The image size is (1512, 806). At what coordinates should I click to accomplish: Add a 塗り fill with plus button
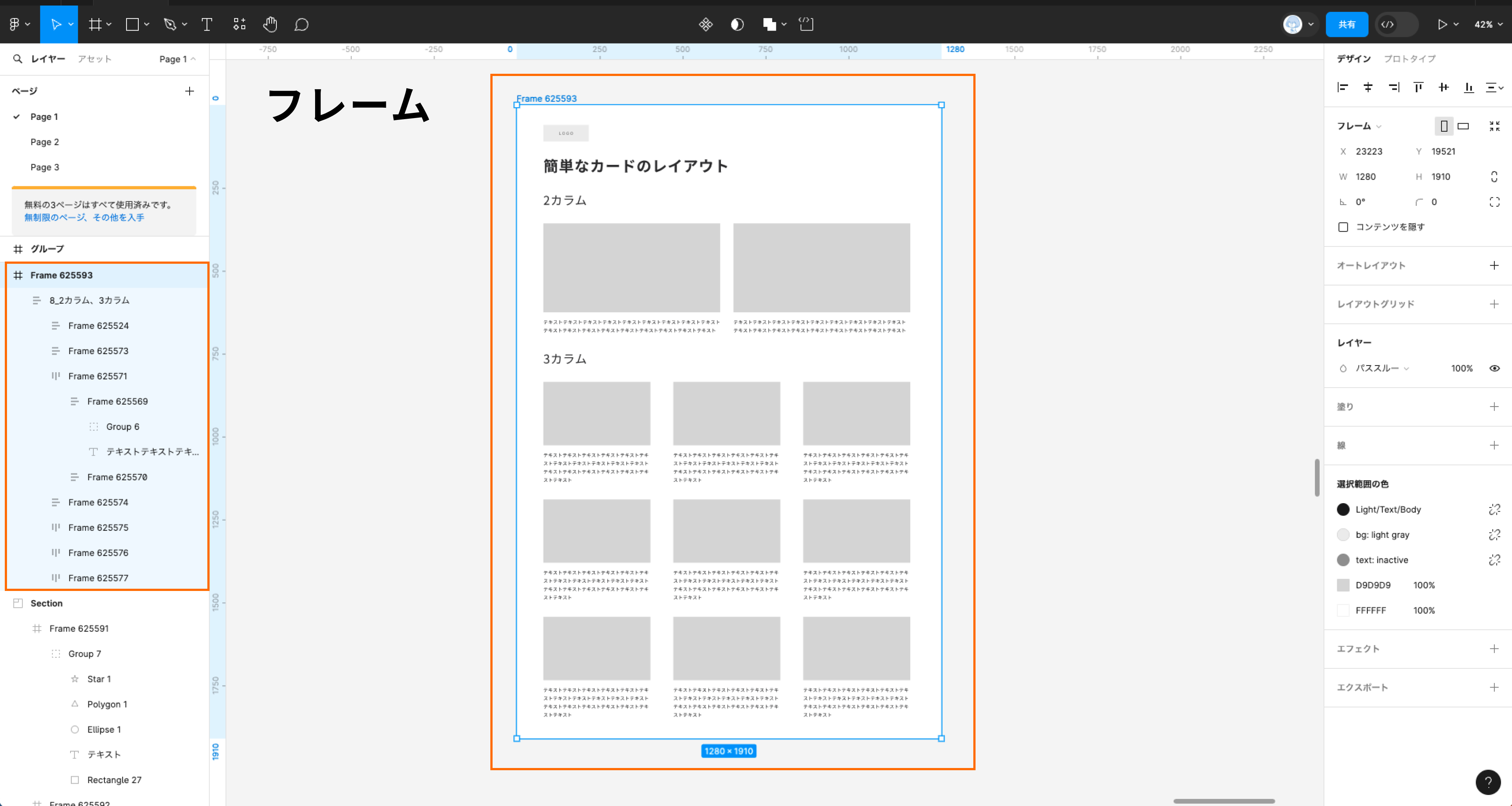(x=1494, y=407)
